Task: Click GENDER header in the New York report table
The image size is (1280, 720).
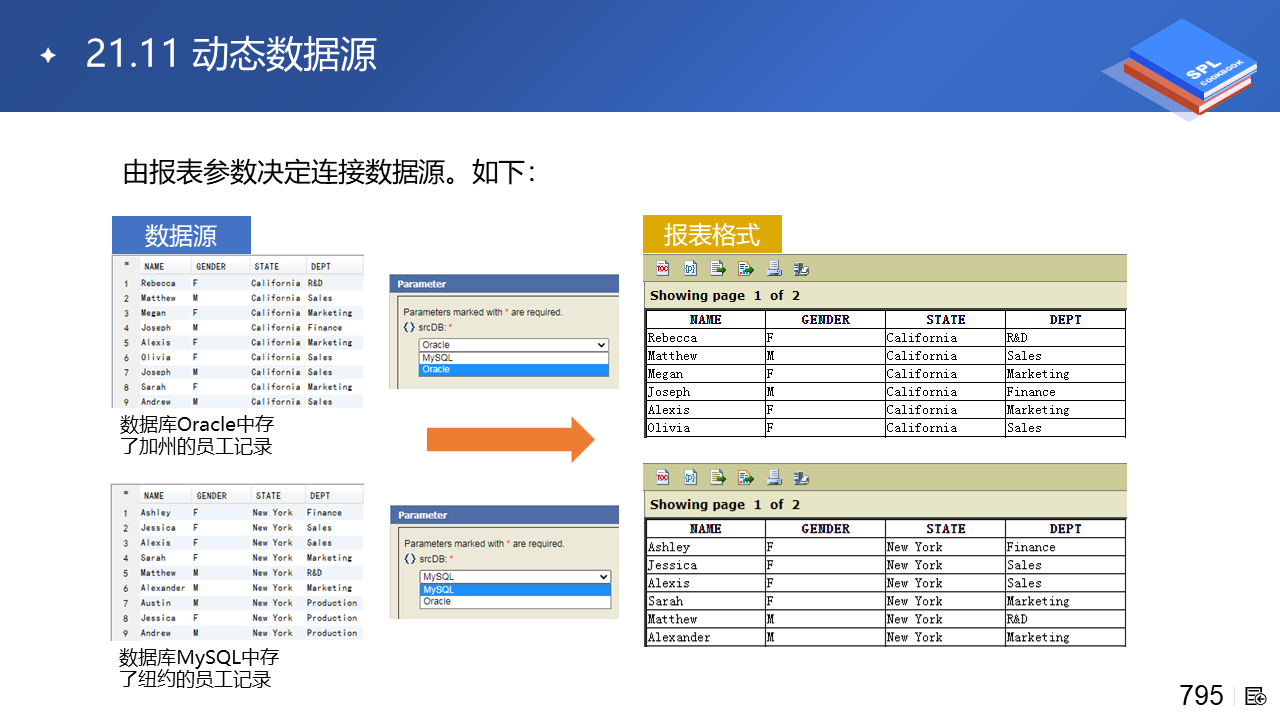Action: [826, 529]
